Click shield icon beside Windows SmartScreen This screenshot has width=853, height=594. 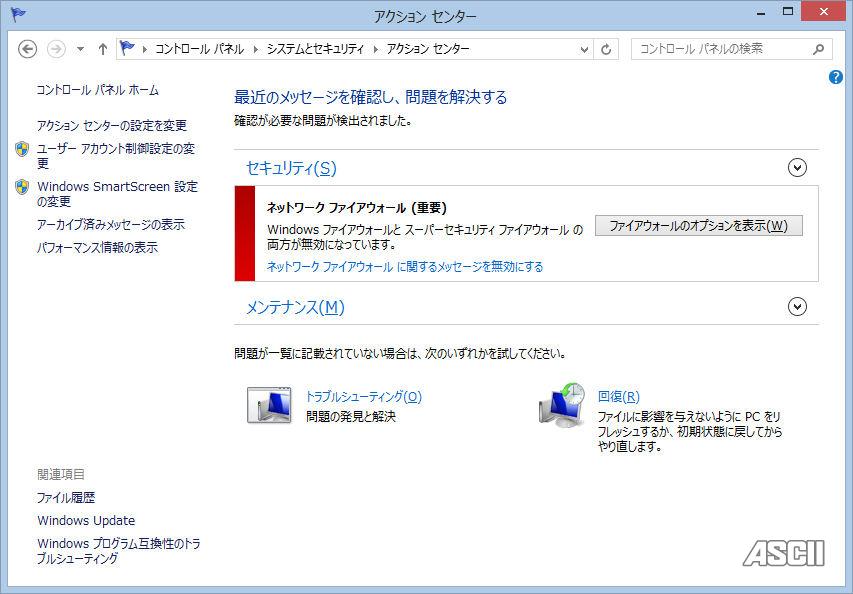point(22,187)
